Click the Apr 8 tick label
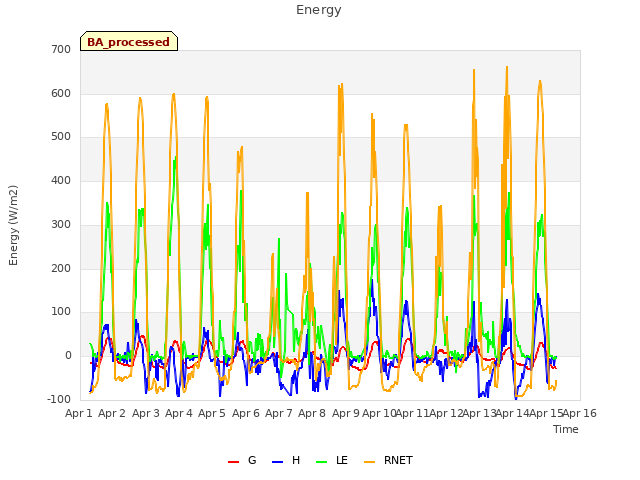Screen dimensions: 640x480 click(312, 413)
